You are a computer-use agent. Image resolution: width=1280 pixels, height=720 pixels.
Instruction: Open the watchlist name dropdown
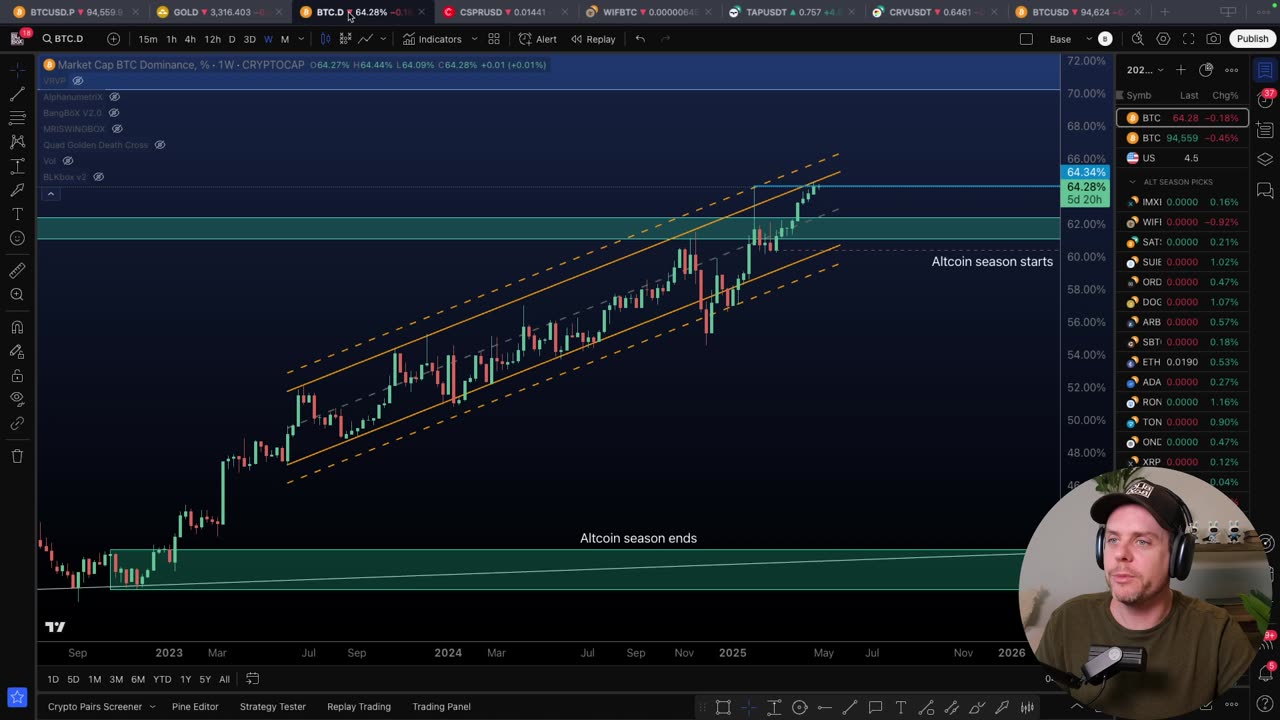click(x=1145, y=70)
